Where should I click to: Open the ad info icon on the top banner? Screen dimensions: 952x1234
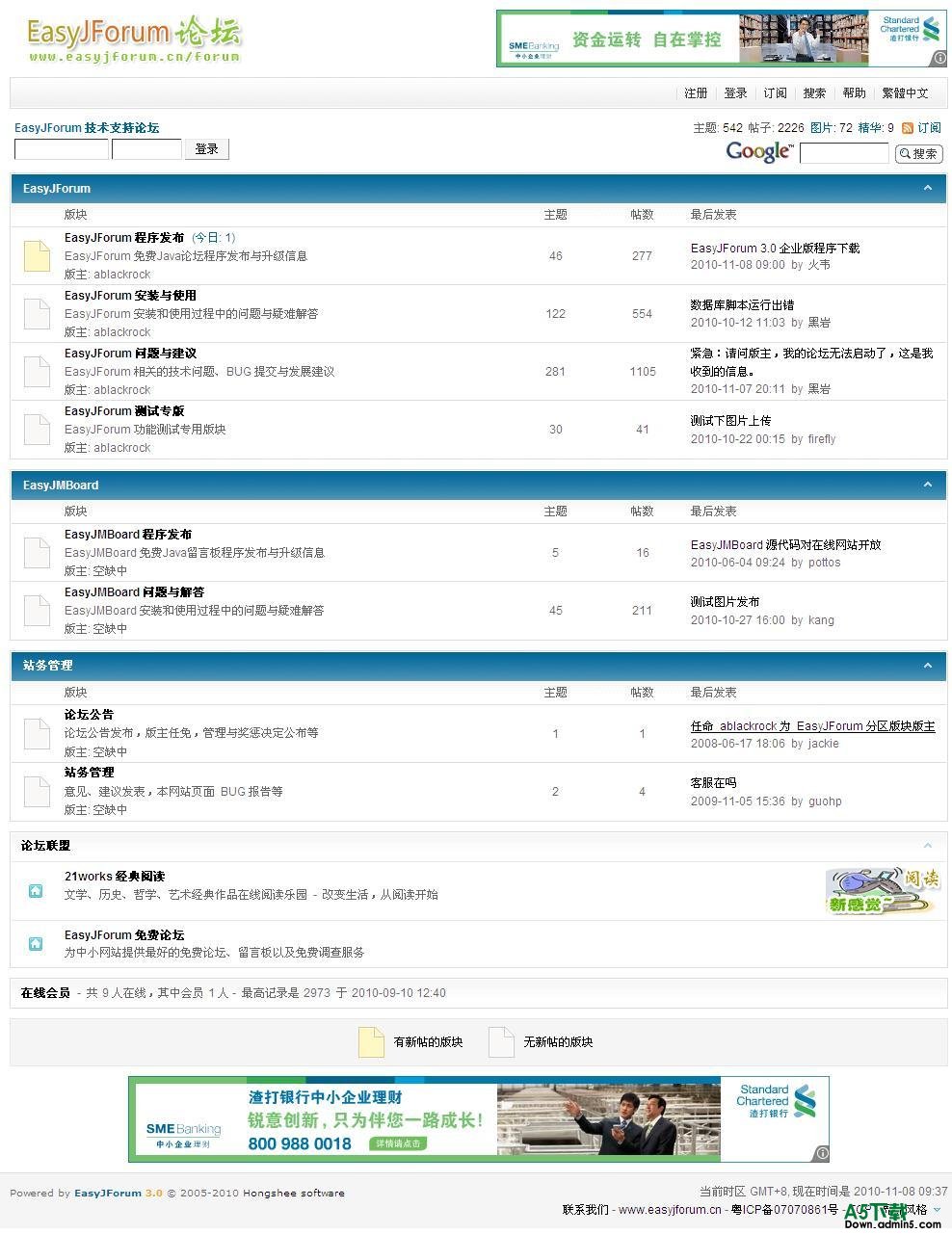tap(939, 59)
